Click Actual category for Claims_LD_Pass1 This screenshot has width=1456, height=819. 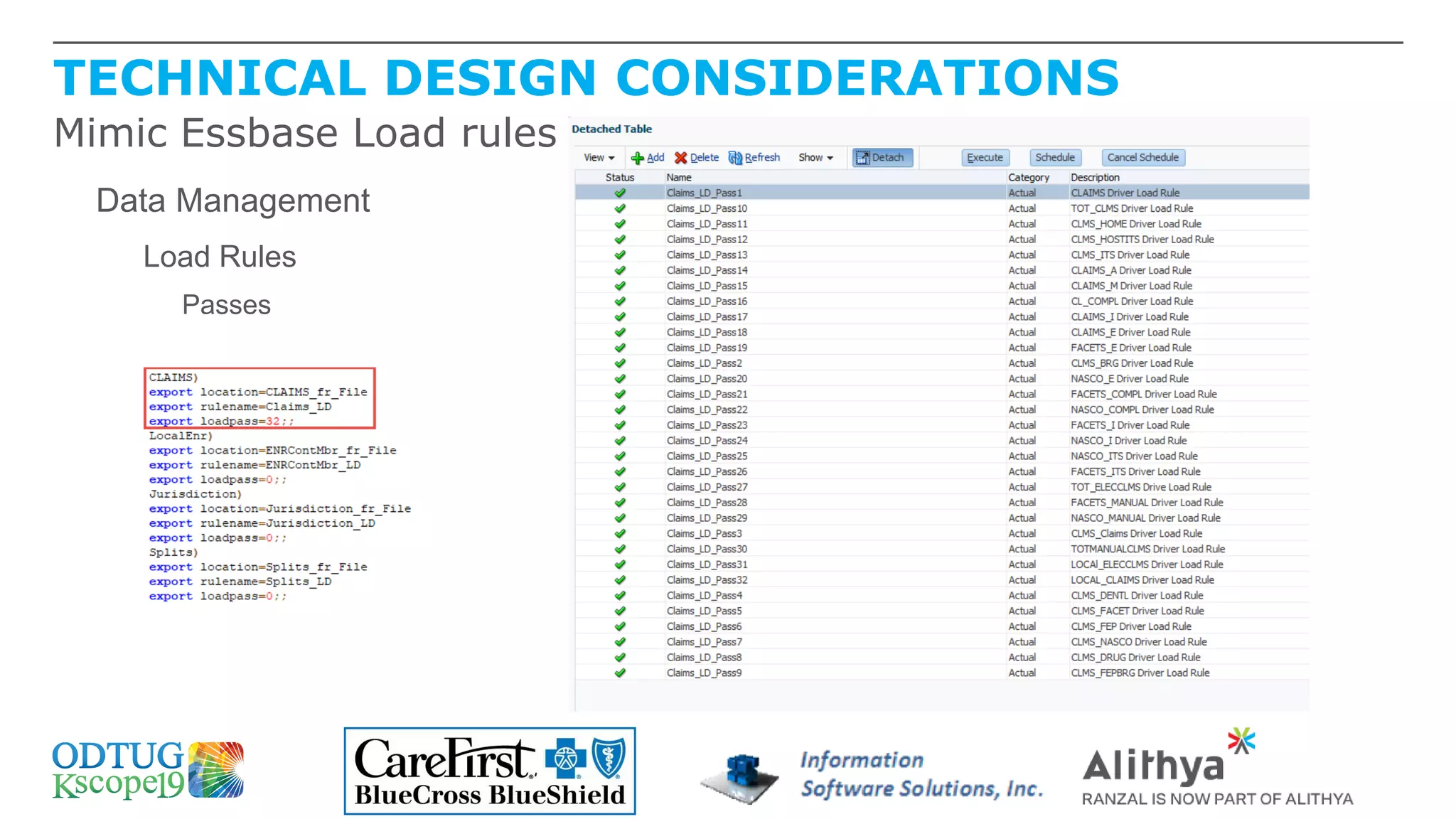1022,193
